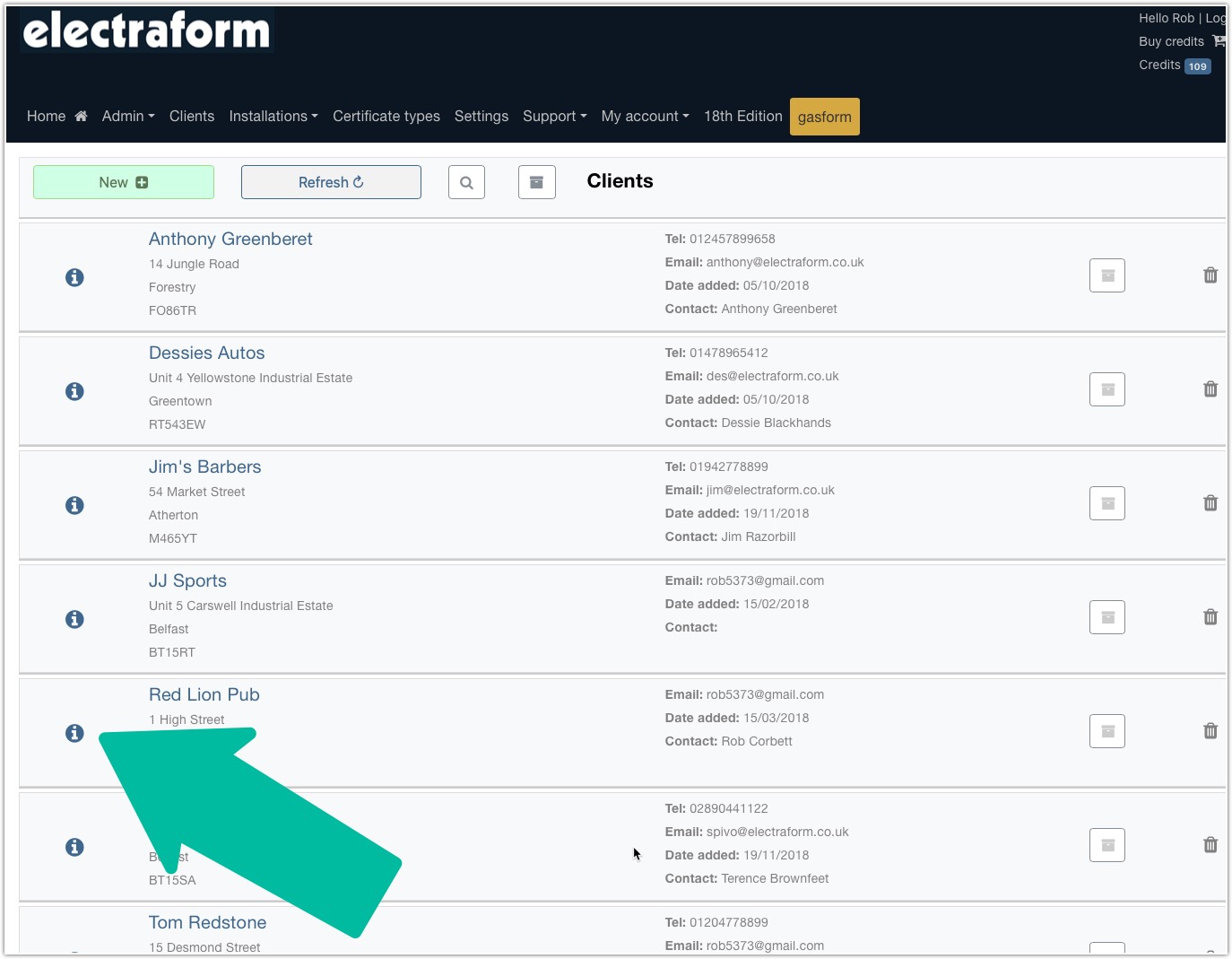This screenshot has width=1232, height=959.
Task: Open the Buy credits link
Action: click(1171, 41)
